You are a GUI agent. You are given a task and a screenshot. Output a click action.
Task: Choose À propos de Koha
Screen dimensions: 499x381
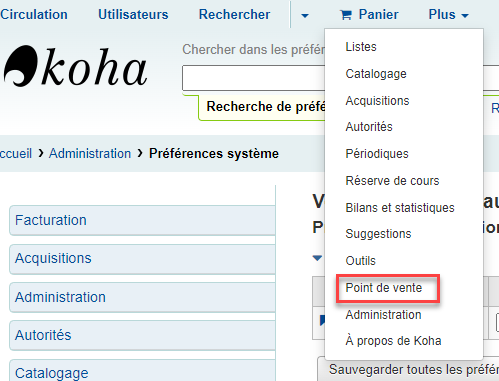point(393,341)
